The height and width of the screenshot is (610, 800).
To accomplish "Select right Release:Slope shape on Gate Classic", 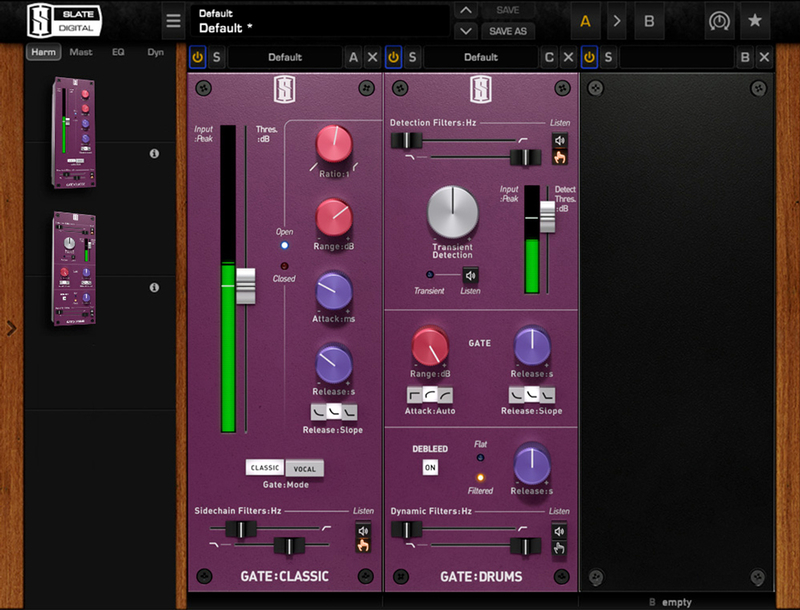I will tap(349, 412).
